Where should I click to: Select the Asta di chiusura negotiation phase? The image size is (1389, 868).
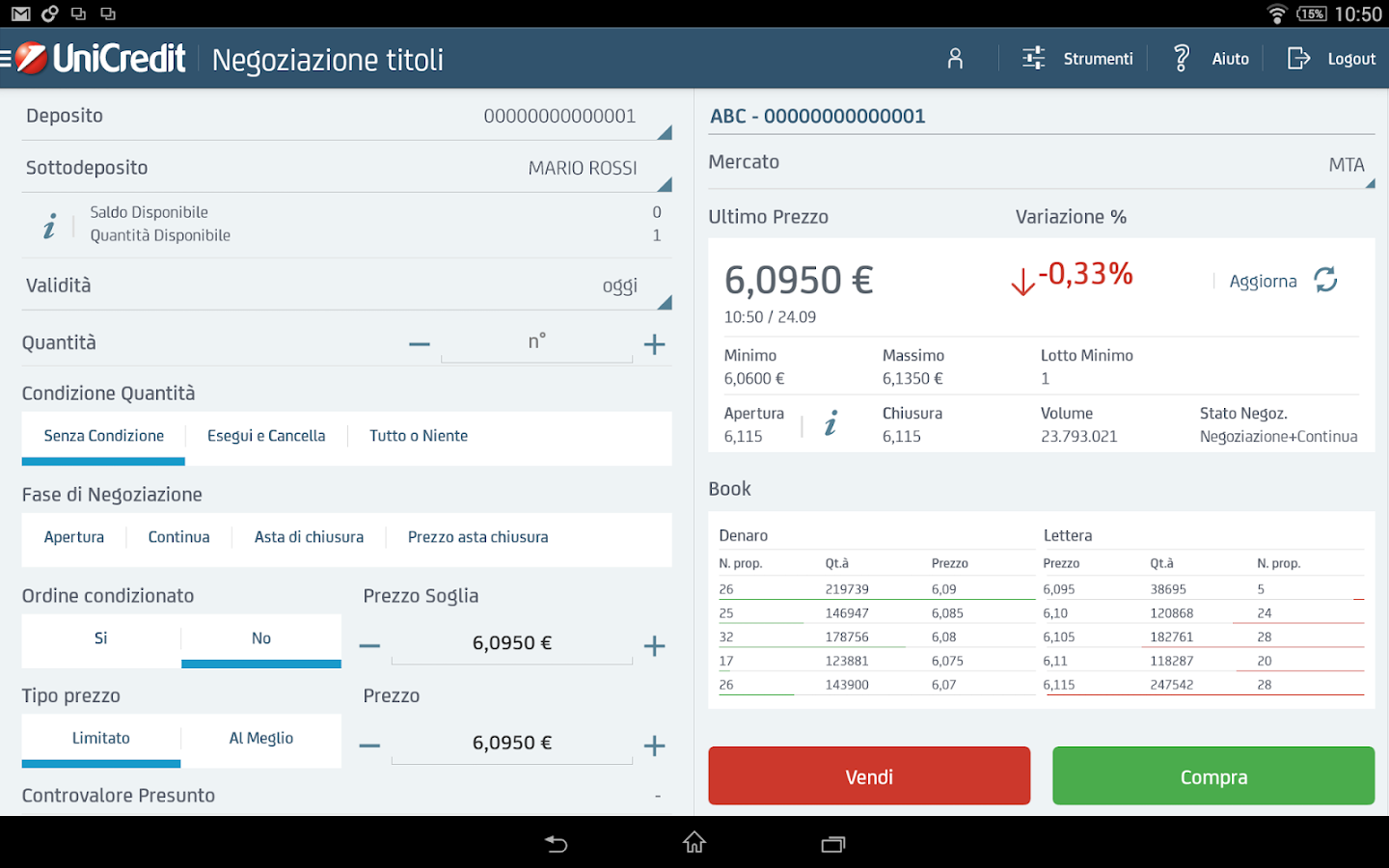click(309, 536)
